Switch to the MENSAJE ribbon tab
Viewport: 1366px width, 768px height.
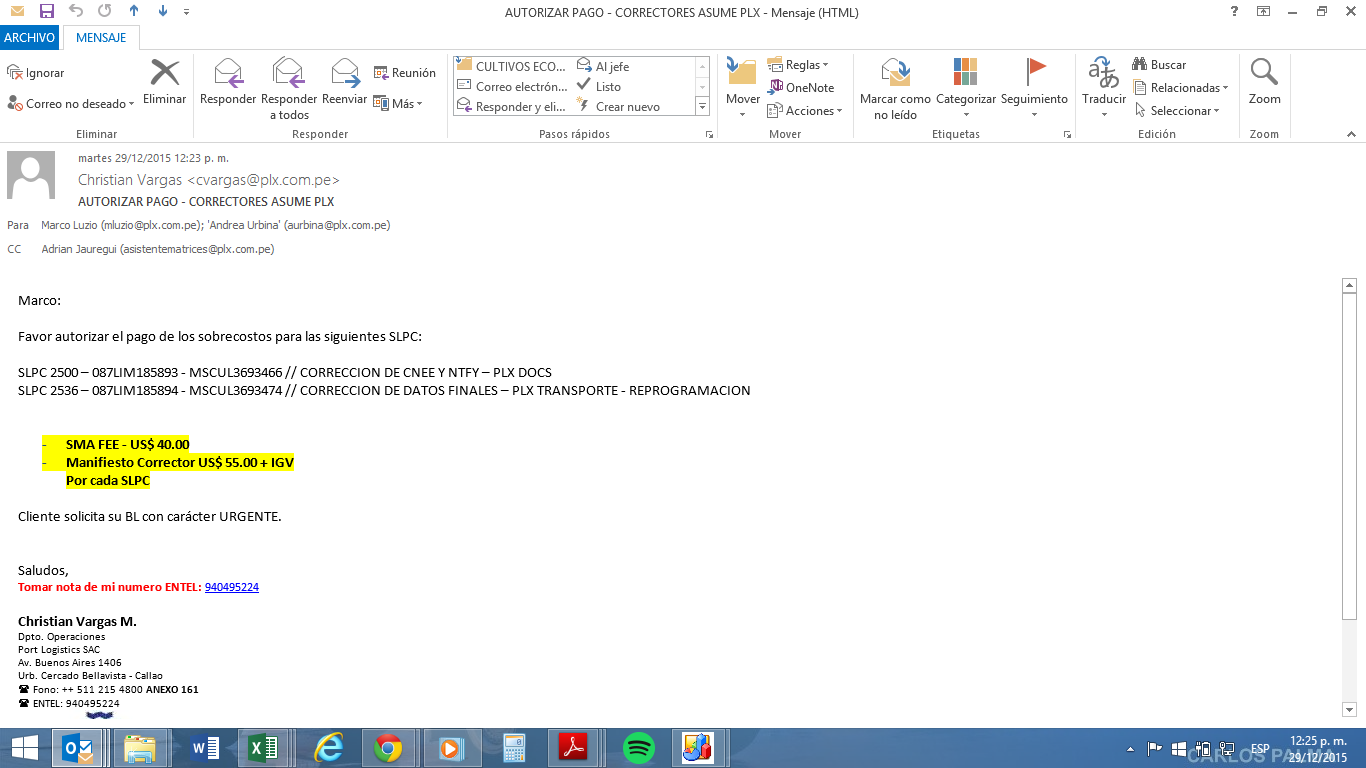[x=101, y=38]
